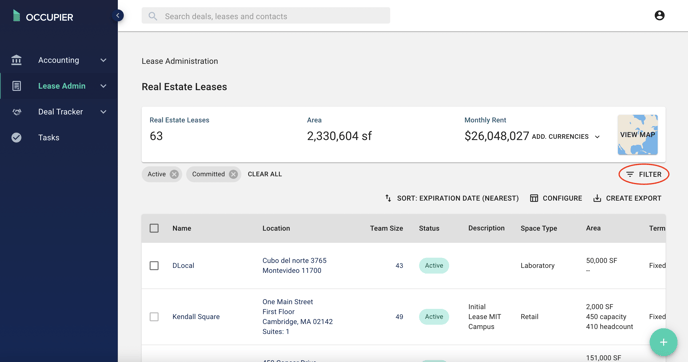688x362 pixels.
Task: Open Configure columns option
Action: (x=556, y=198)
